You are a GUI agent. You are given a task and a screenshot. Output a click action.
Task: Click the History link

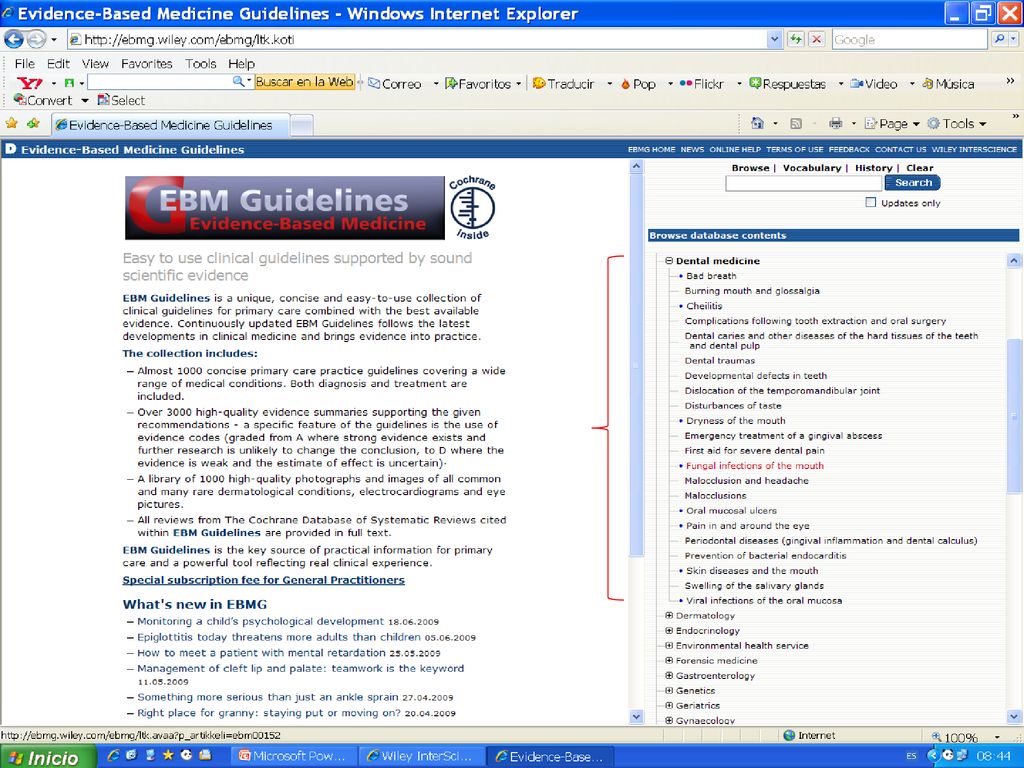point(873,168)
